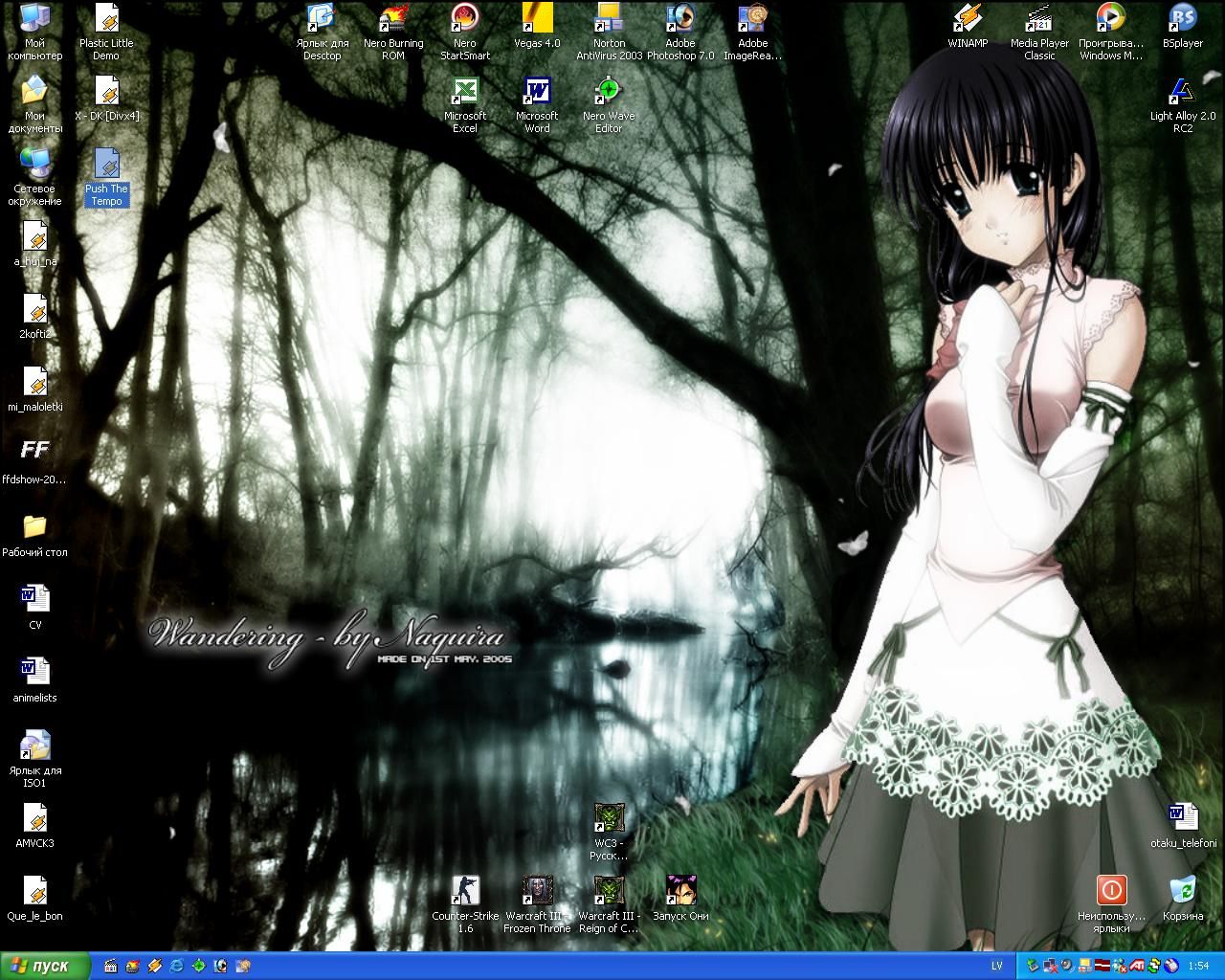
Task: Open the Мои документы folder icon
Action: click(x=34, y=105)
